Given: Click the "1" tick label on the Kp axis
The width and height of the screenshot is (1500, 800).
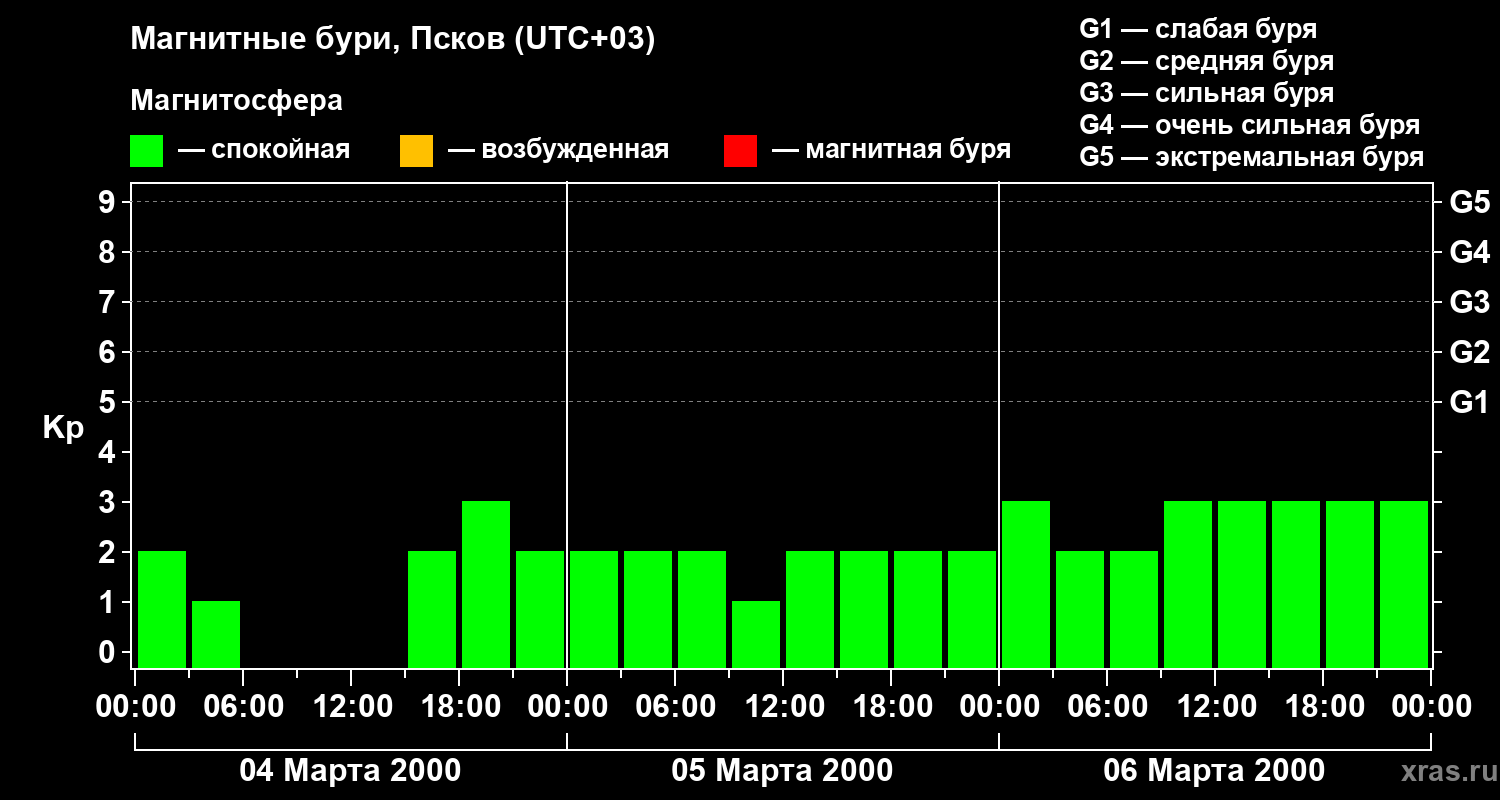Looking at the screenshot, I should coord(109,602).
